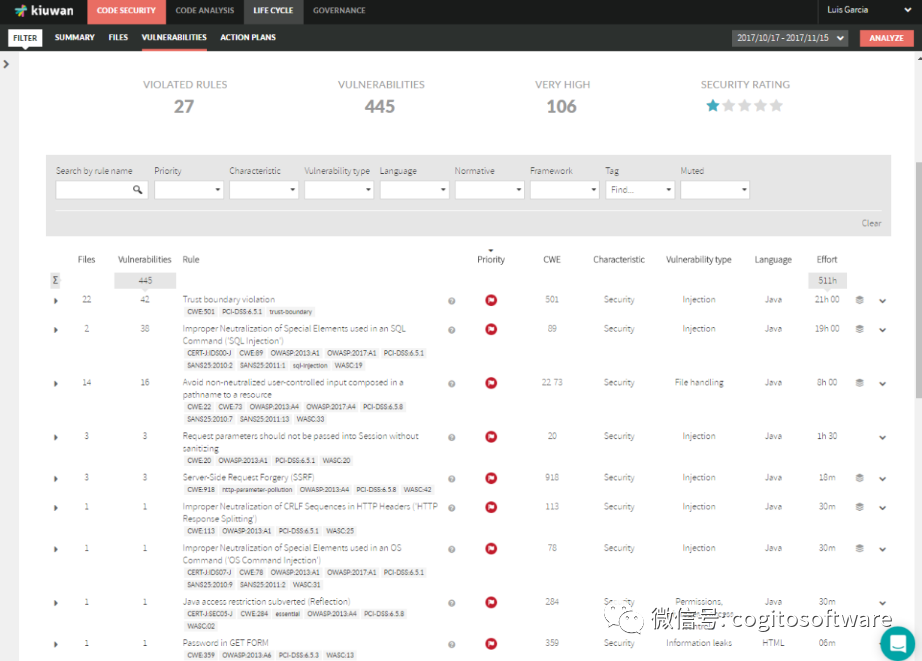The image size is (922, 661).
Task: Open help icon for Request parameters rule
Action: pyautogui.click(x=452, y=437)
